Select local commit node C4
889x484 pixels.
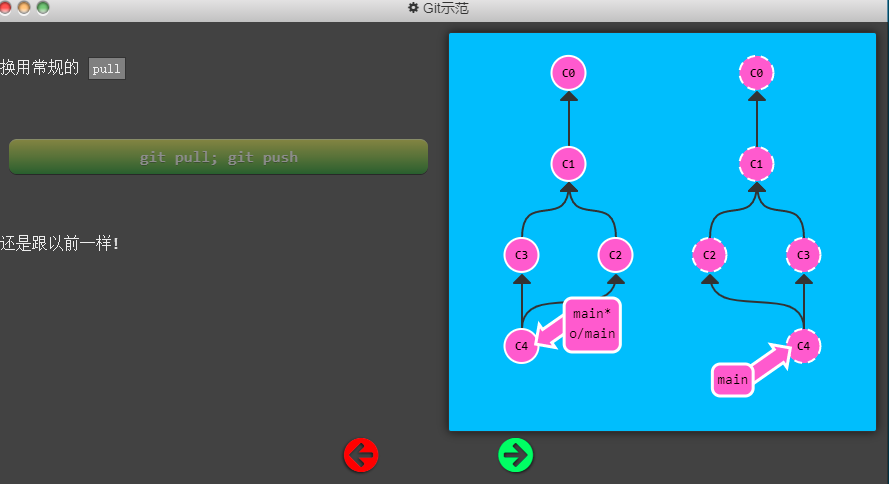click(521, 346)
